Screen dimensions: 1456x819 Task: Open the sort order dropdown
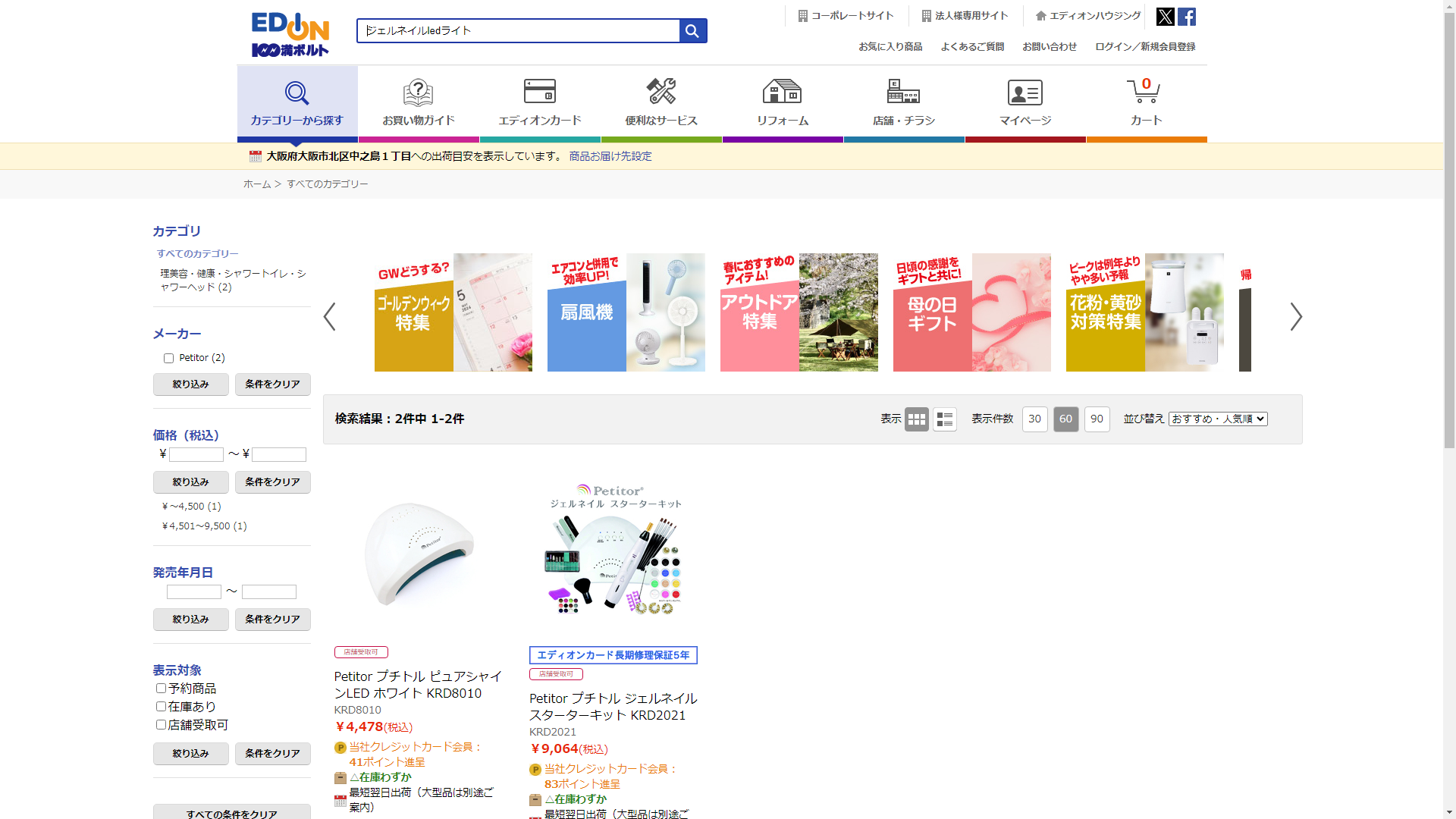pyautogui.click(x=1217, y=419)
